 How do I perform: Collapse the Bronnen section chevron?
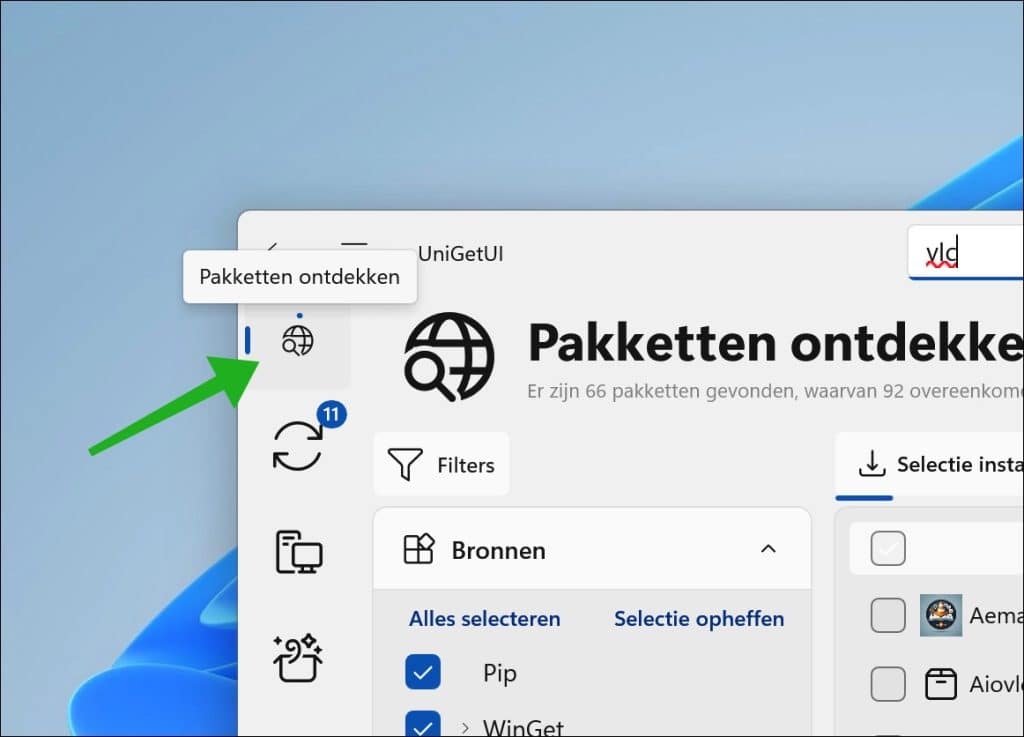tap(768, 549)
